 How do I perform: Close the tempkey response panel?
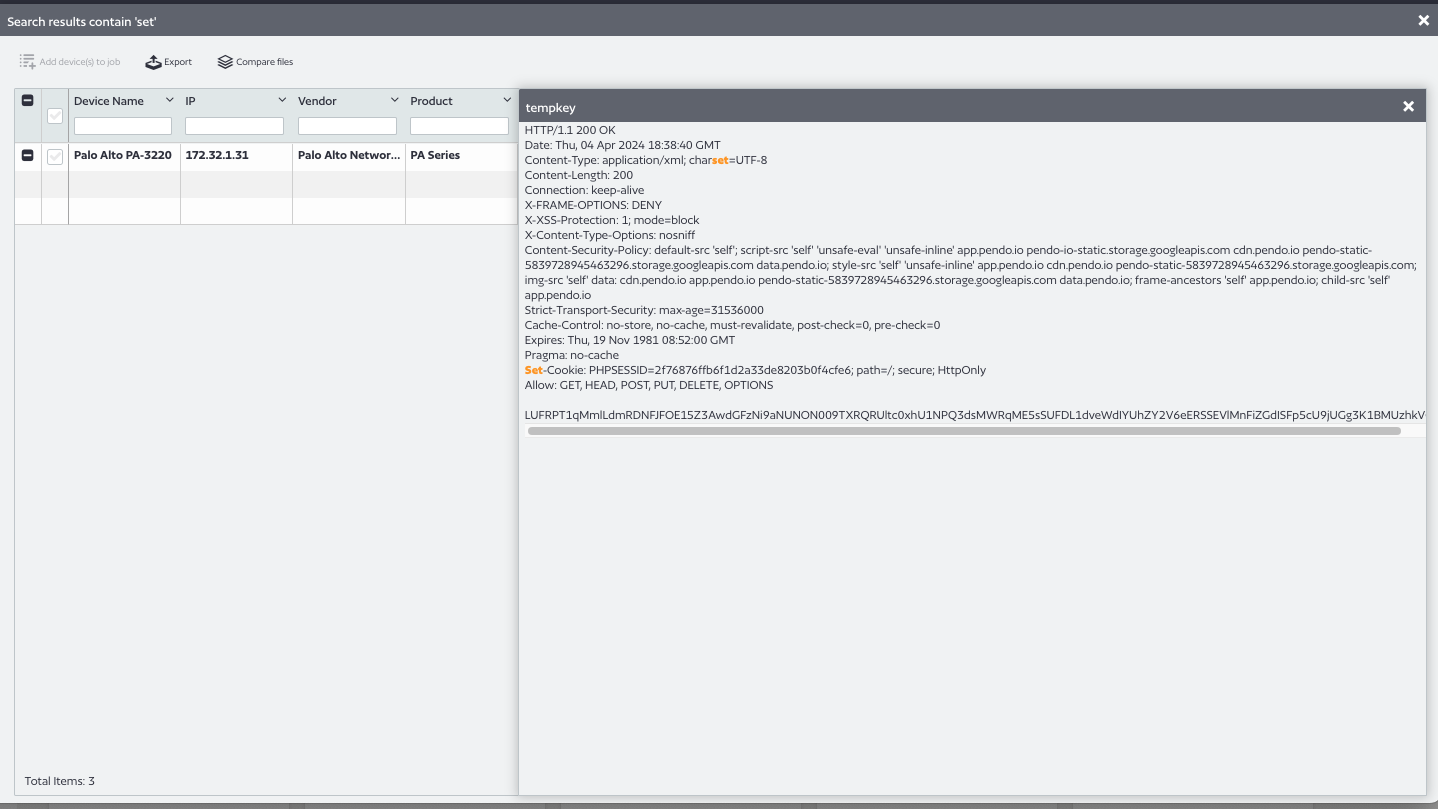click(1408, 106)
